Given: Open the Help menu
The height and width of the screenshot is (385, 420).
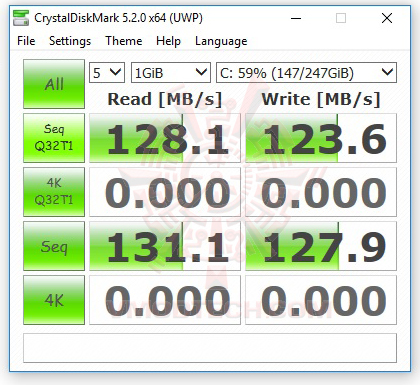Looking at the screenshot, I should click(168, 41).
